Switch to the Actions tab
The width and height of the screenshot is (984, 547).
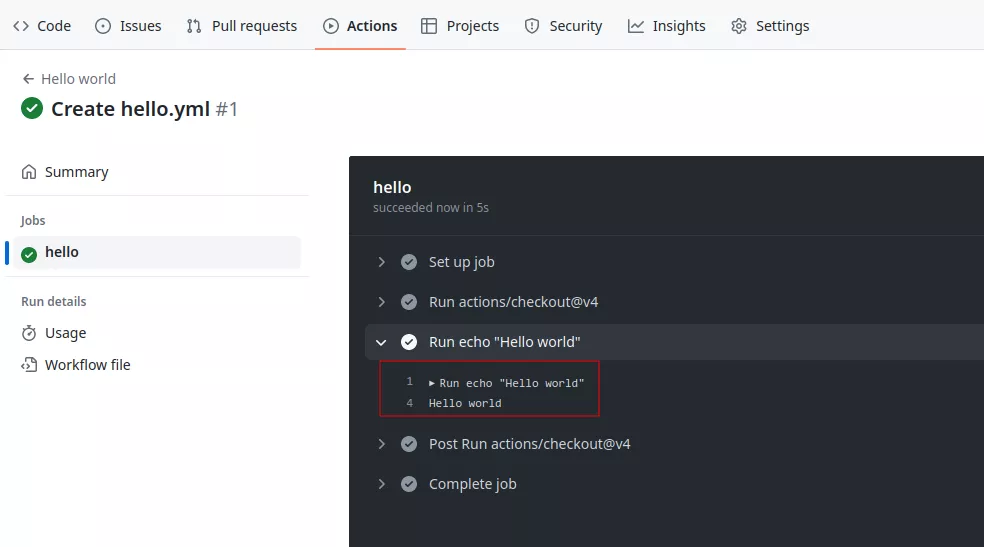coord(360,26)
